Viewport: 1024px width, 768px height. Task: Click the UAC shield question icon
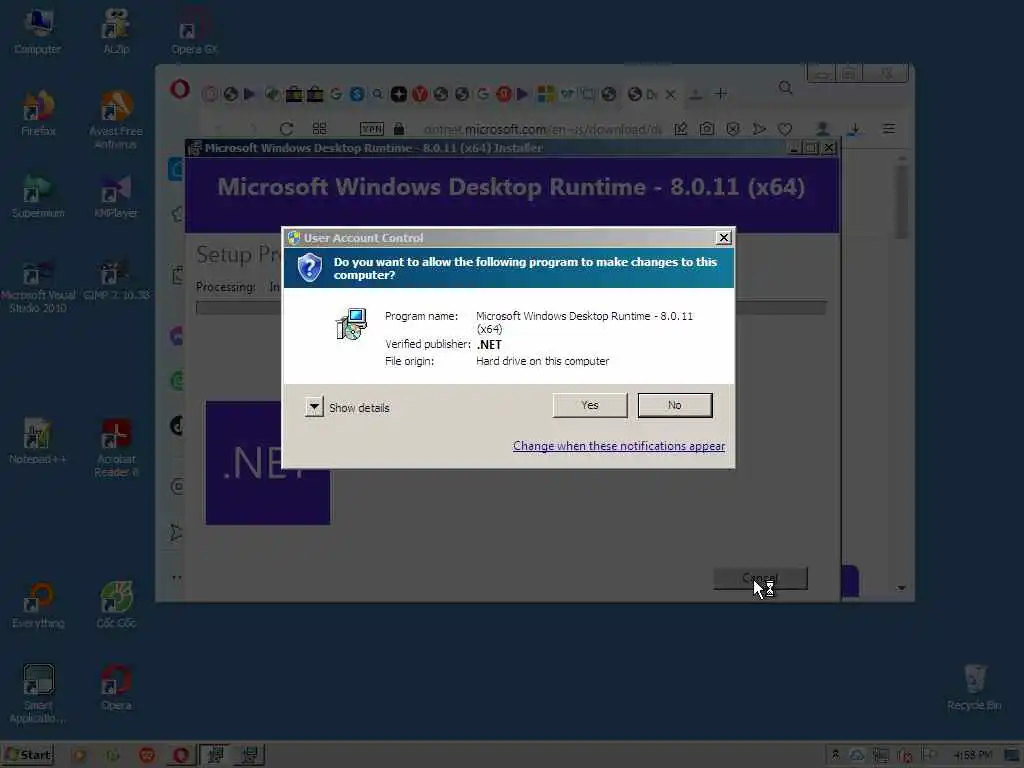click(310, 268)
